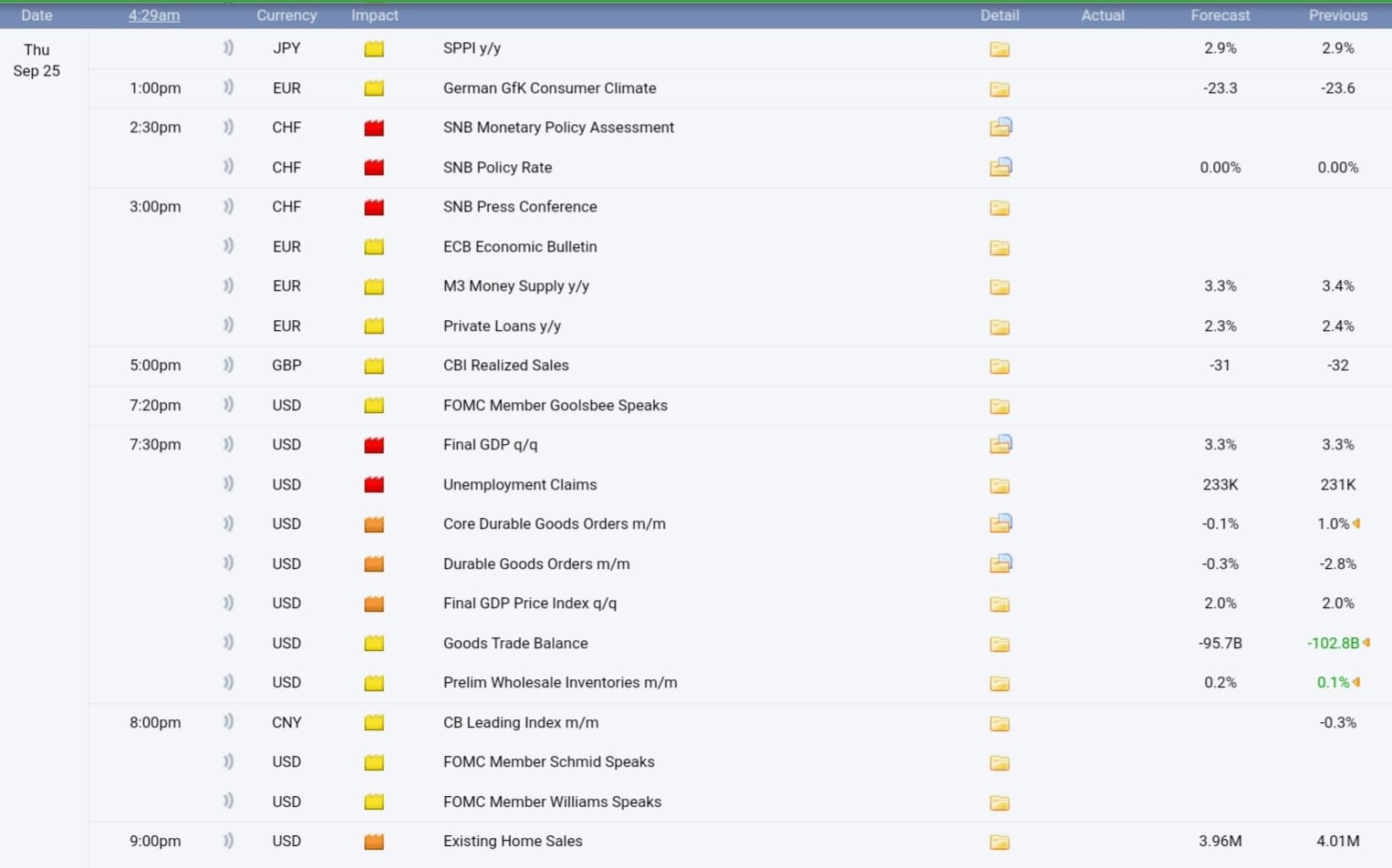Image resolution: width=1392 pixels, height=868 pixels.
Task: Toggle alert bell for FOMC Member Goolsbee Speaks
Action: (x=228, y=405)
